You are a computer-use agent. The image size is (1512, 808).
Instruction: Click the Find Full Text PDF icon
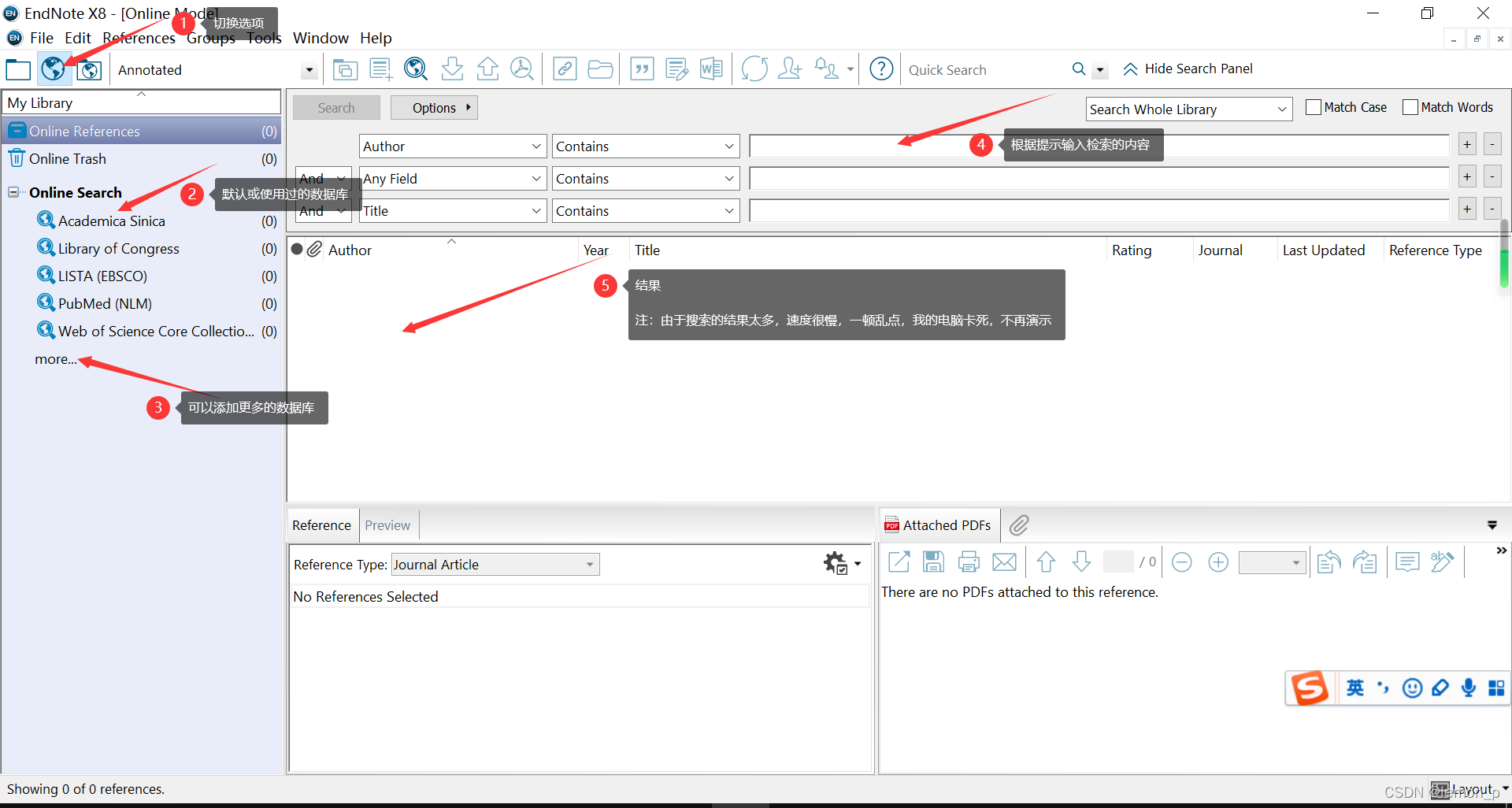522,69
